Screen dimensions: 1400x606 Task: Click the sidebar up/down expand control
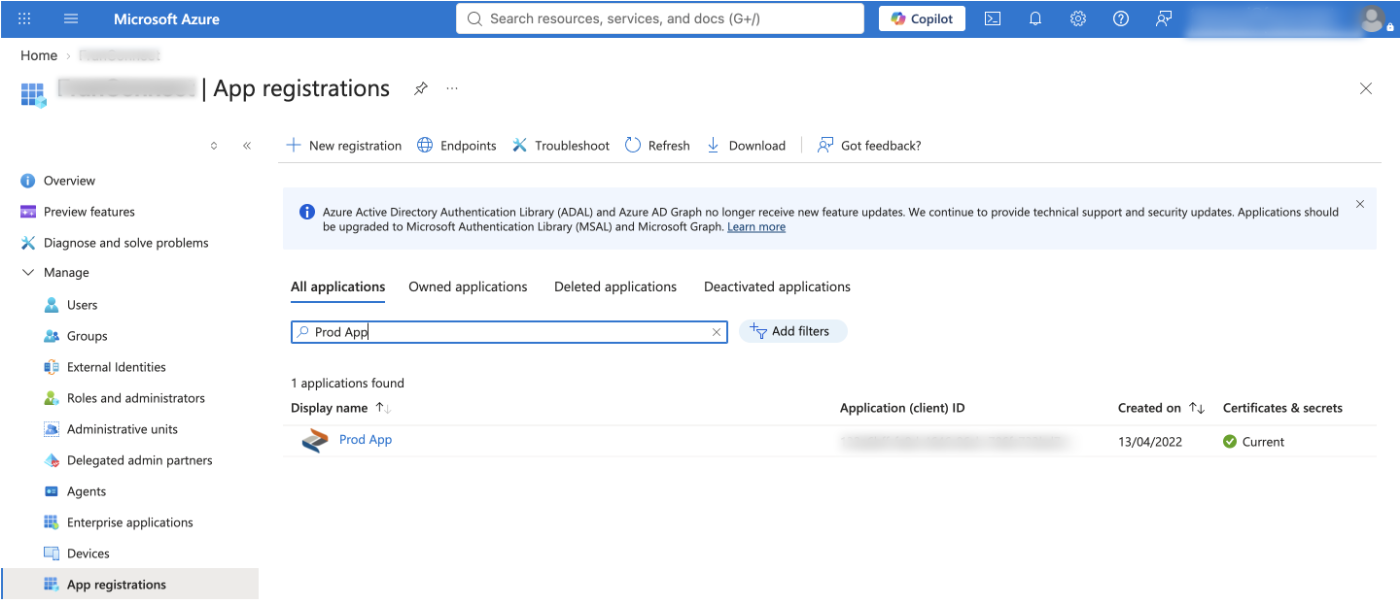[214, 146]
